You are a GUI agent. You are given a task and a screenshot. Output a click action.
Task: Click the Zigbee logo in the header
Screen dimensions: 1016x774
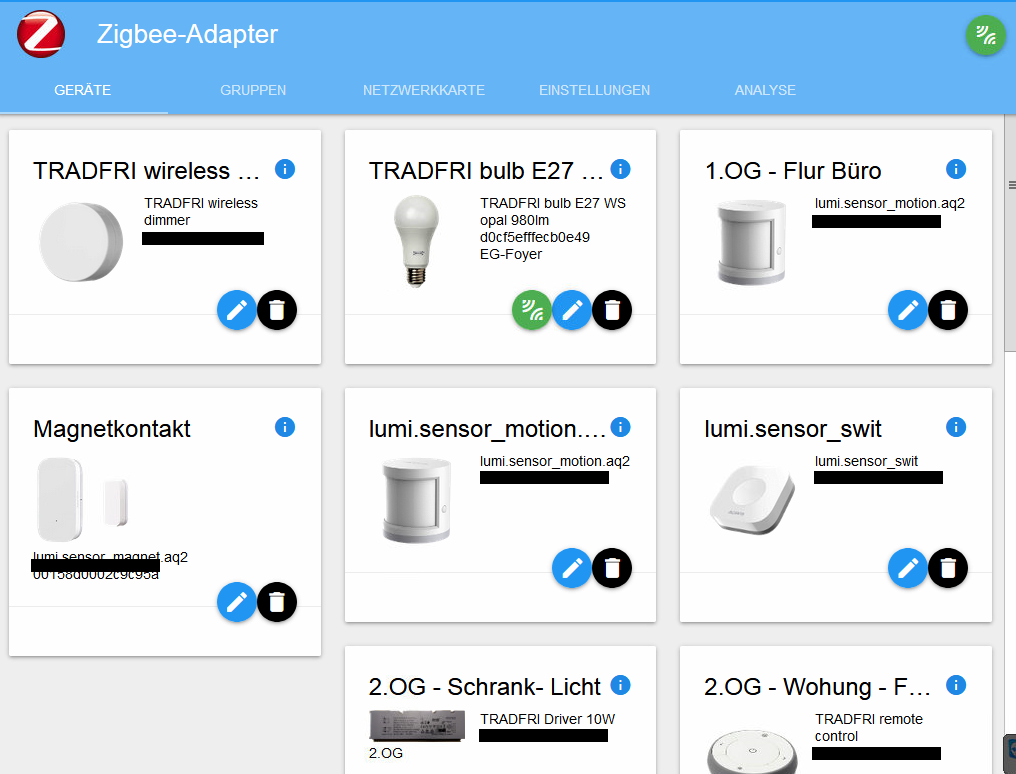[x=41, y=34]
